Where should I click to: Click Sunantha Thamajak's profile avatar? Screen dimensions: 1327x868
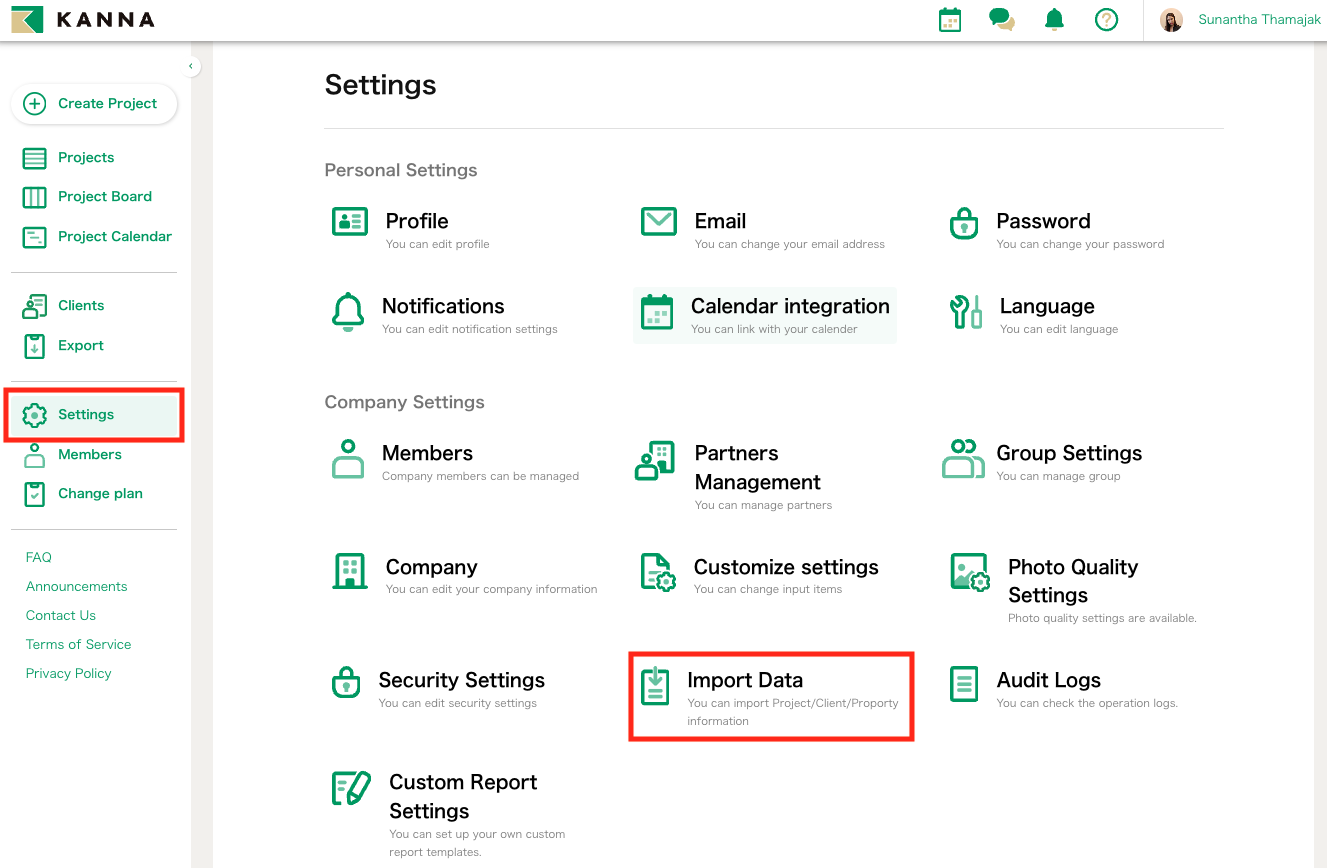[1170, 19]
